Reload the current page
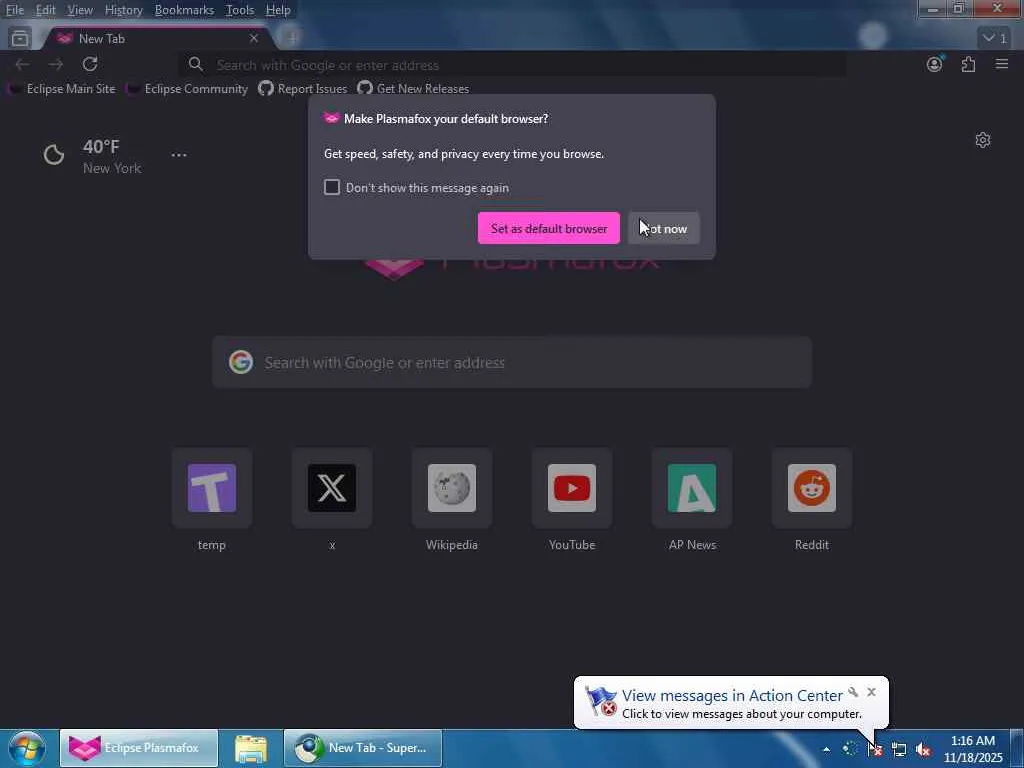 90,64
